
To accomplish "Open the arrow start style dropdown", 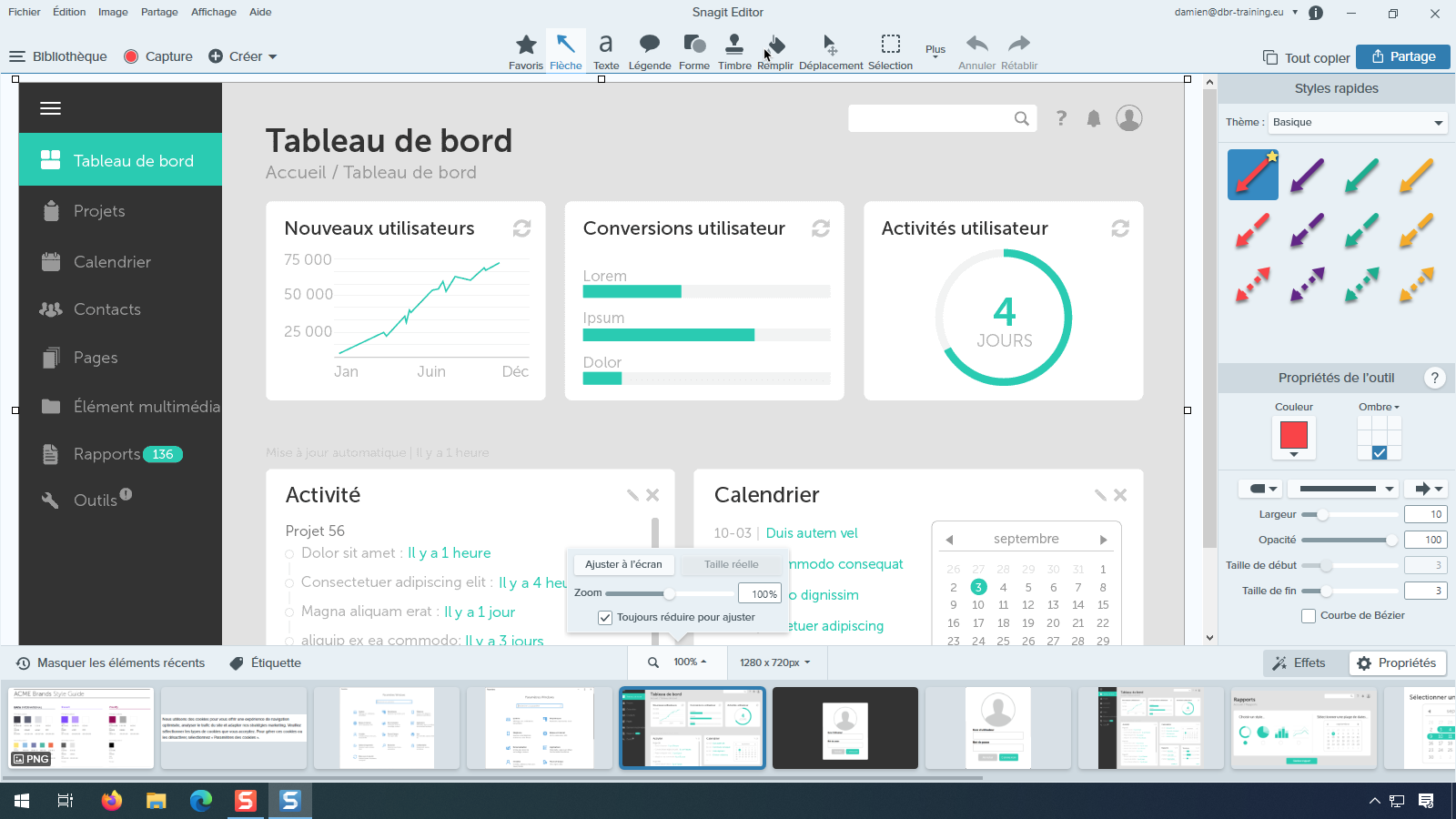I will click(x=1260, y=489).
